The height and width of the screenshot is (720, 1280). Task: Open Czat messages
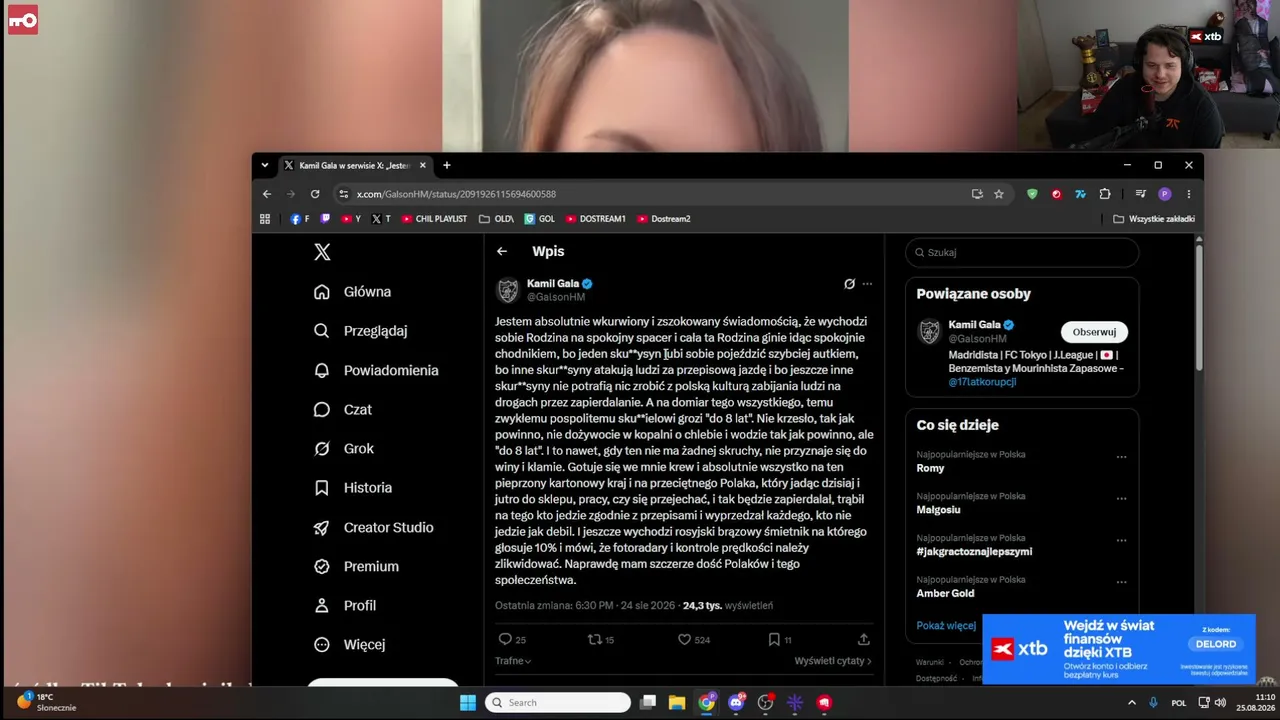[342, 409]
